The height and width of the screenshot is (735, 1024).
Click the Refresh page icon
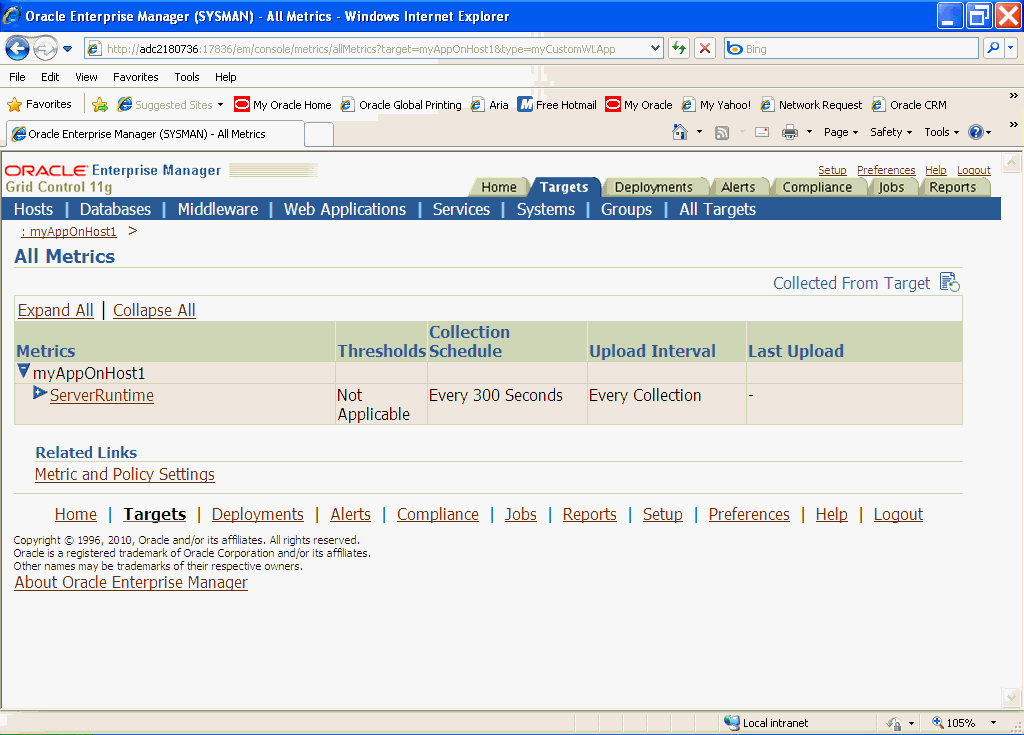pos(679,48)
